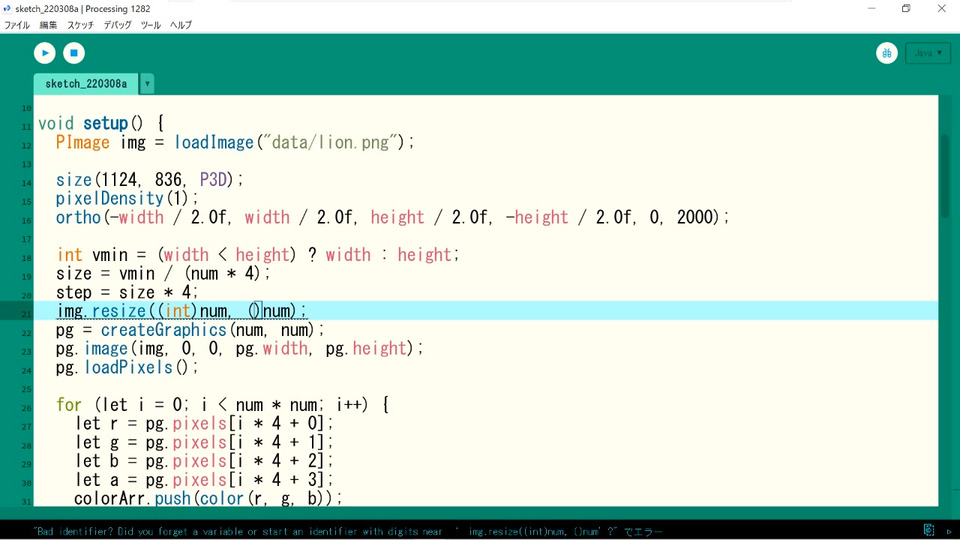Click the line number 21 in gutter
The image size is (960, 540).
click(26, 314)
